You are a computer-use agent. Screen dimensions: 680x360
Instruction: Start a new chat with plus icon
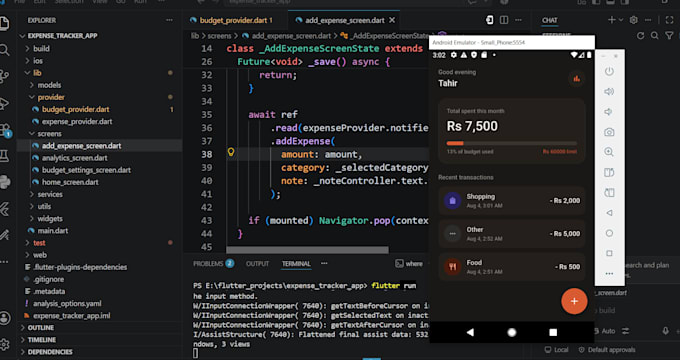[x=611, y=20]
